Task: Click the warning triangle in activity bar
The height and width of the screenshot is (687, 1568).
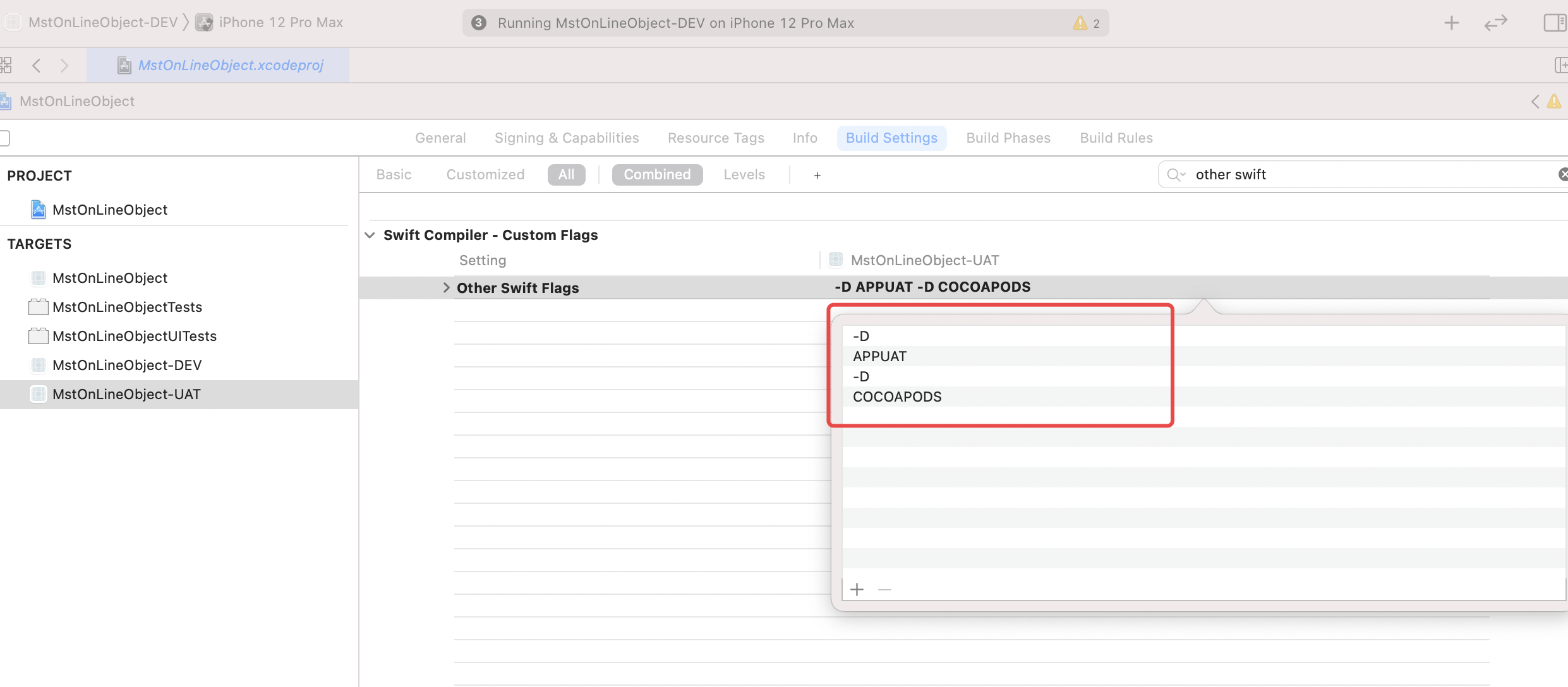Action: click(x=1080, y=23)
